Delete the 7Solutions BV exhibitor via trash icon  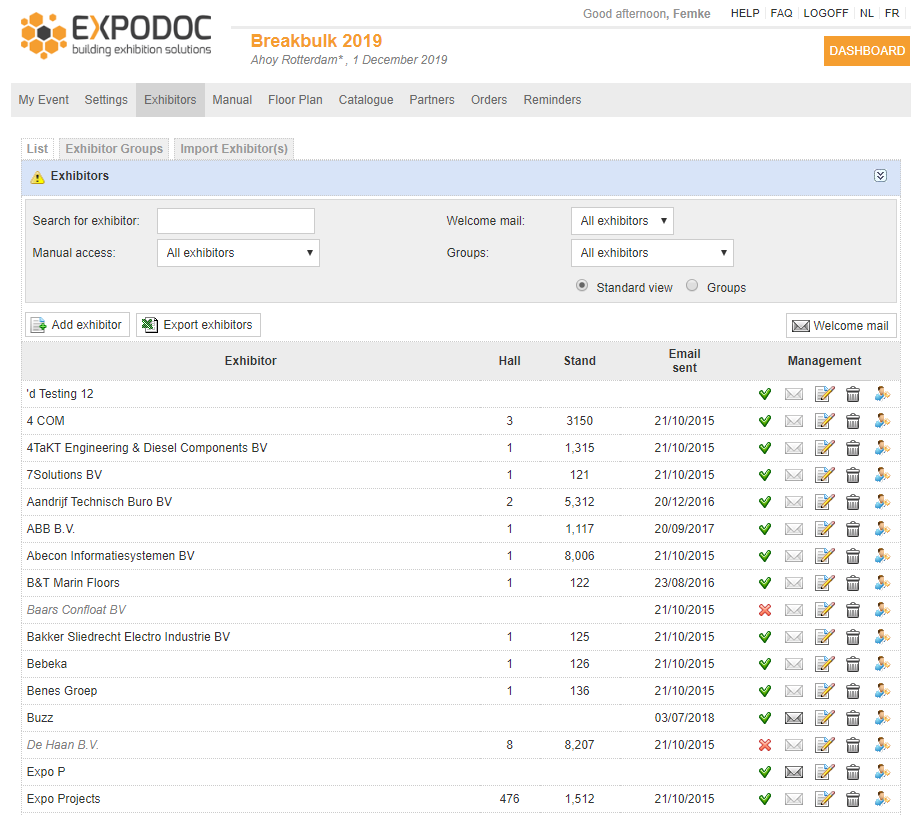pos(852,475)
